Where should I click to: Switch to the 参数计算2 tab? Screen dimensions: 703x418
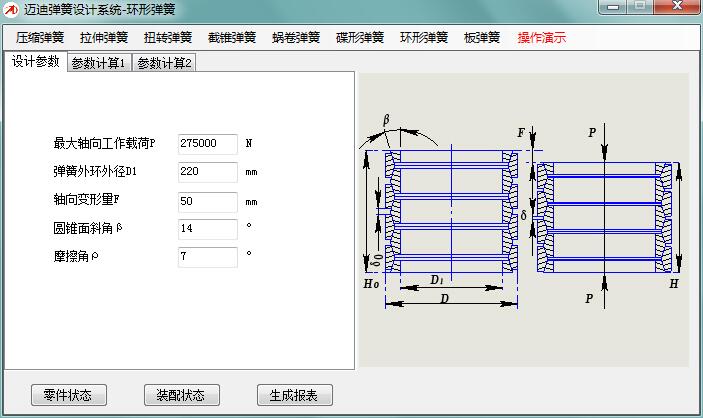(164, 63)
